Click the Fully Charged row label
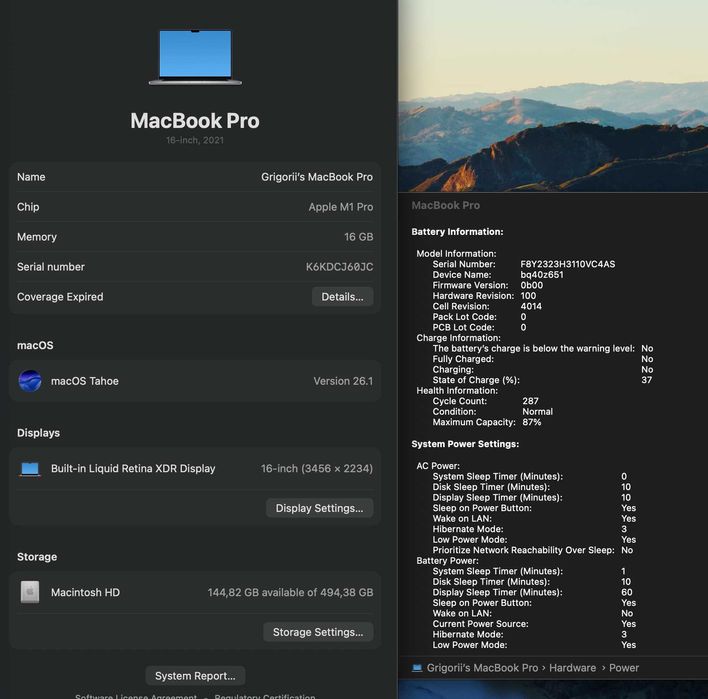This screenshot has width=708, height=699. tap(463, 359)
